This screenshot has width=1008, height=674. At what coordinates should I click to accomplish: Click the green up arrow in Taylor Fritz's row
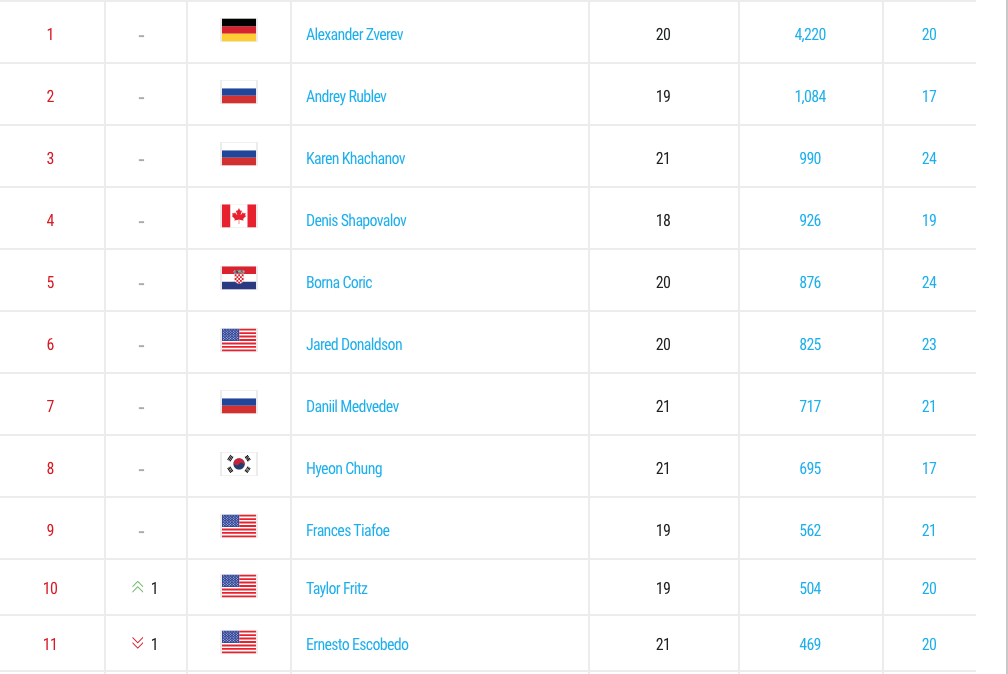point(138,588)
